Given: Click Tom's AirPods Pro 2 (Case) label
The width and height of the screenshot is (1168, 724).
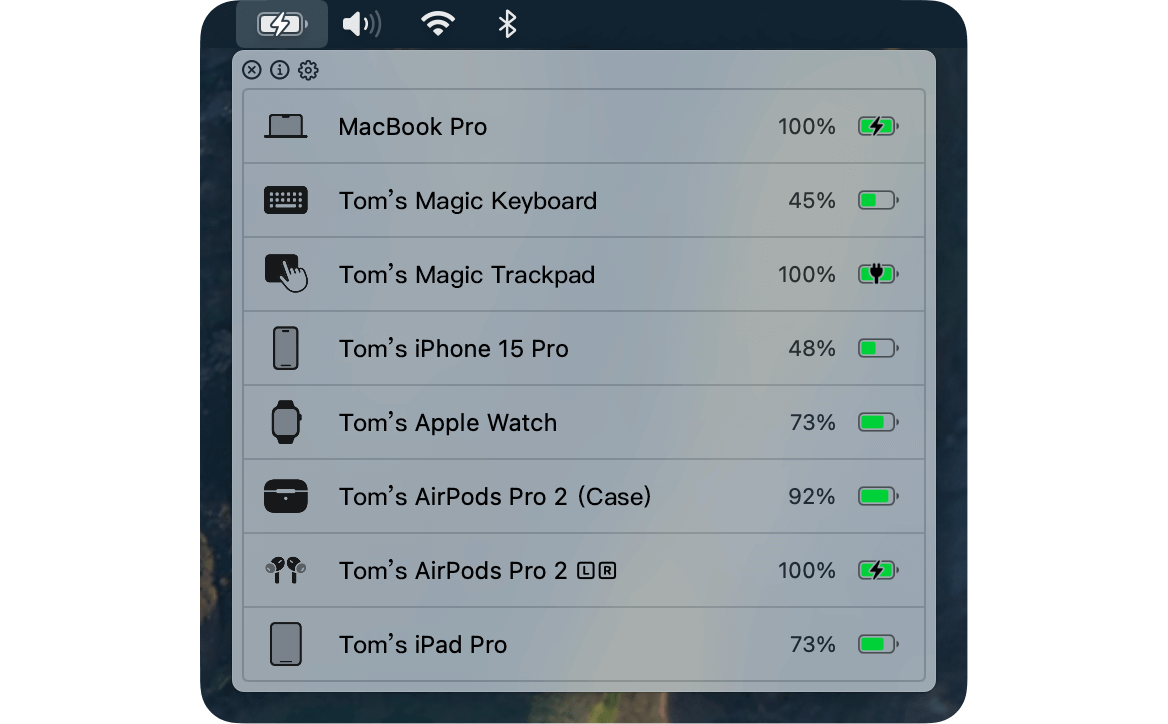Looking at the screenshot, I should [x=495, y=497].
